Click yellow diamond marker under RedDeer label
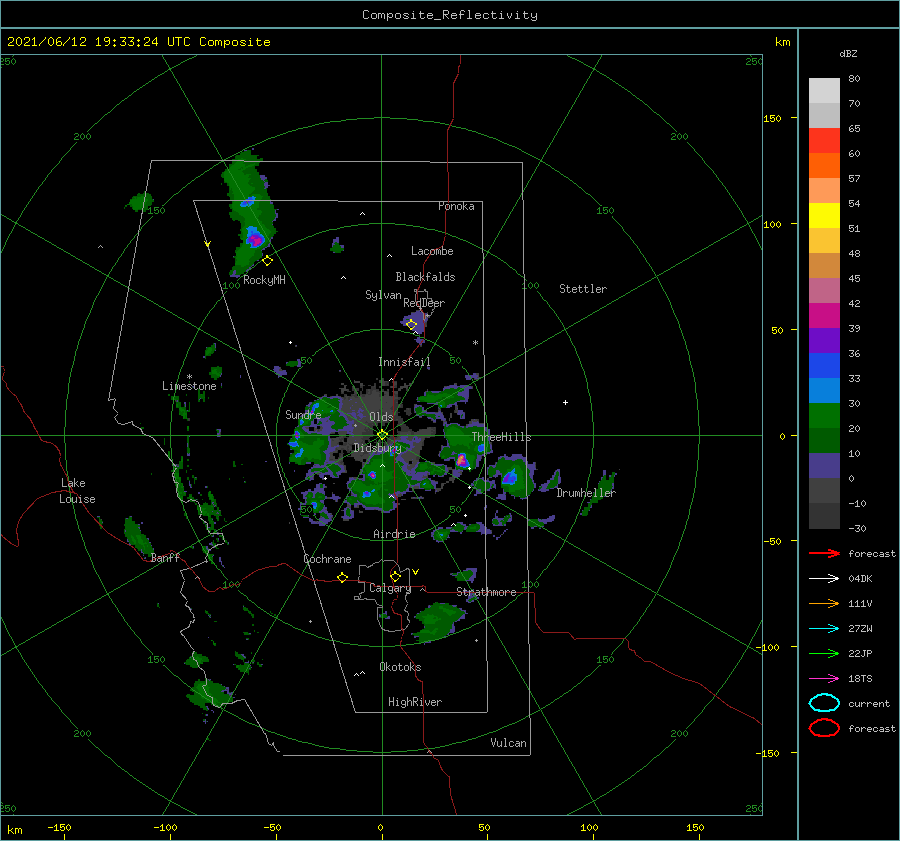900x841 pixels. [412, 325]
